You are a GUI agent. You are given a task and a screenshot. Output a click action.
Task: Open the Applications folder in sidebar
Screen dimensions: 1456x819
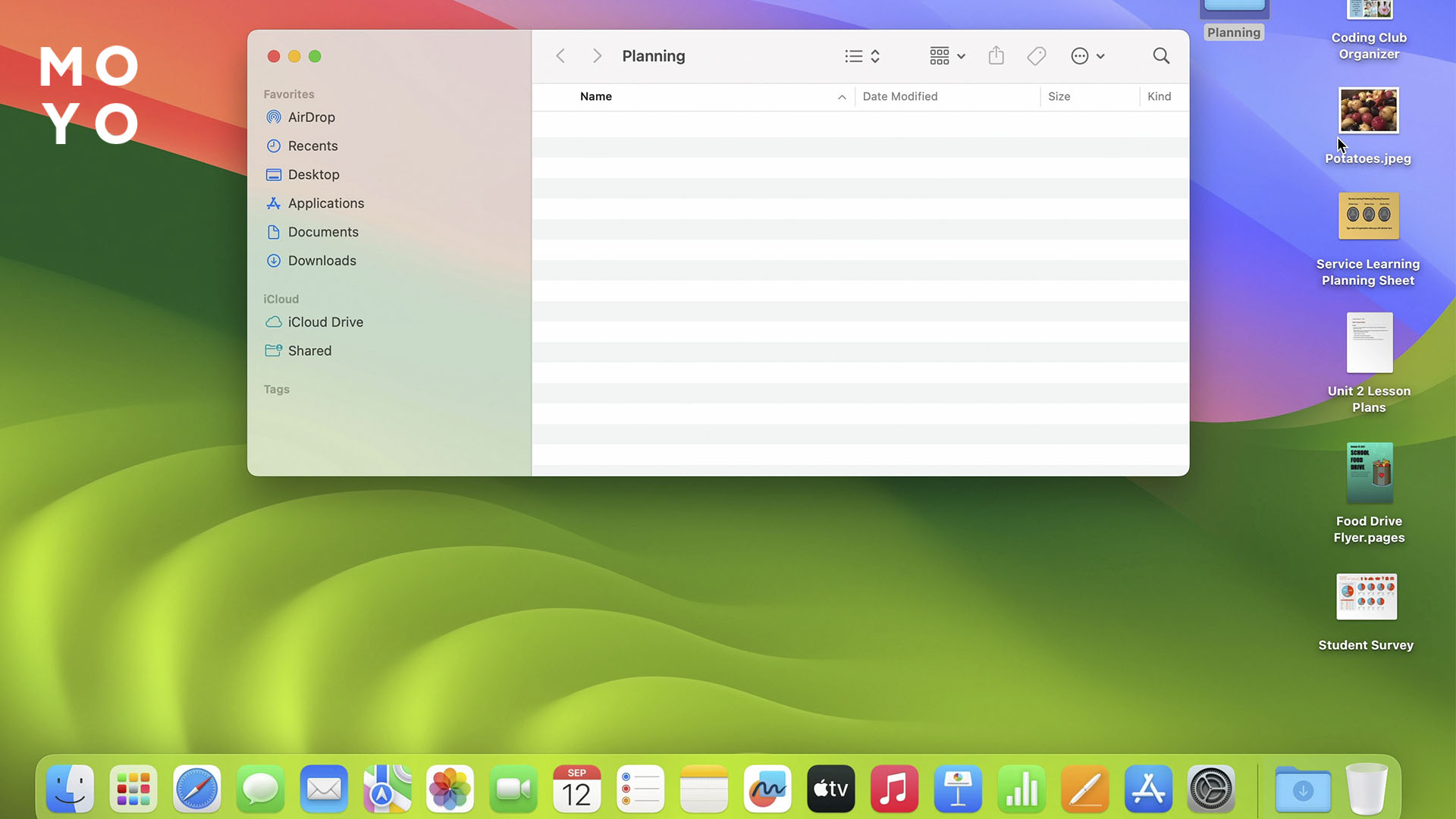326,202
